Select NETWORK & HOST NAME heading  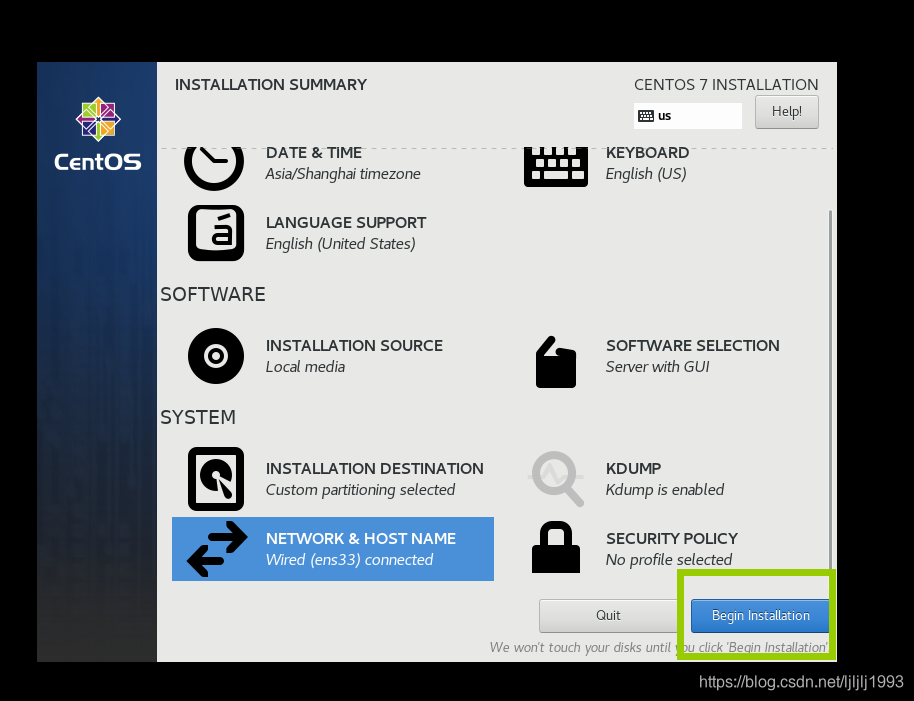[360, 538]
